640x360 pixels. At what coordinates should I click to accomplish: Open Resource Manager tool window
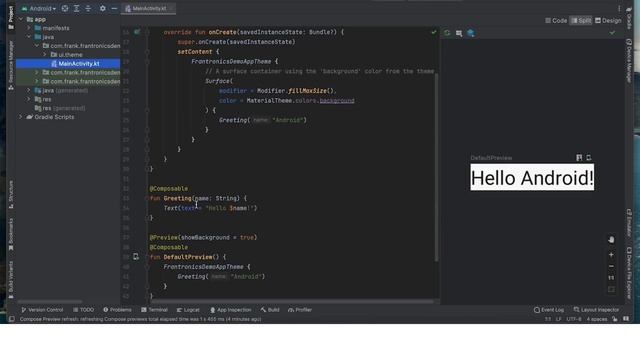tap(11, 65)
